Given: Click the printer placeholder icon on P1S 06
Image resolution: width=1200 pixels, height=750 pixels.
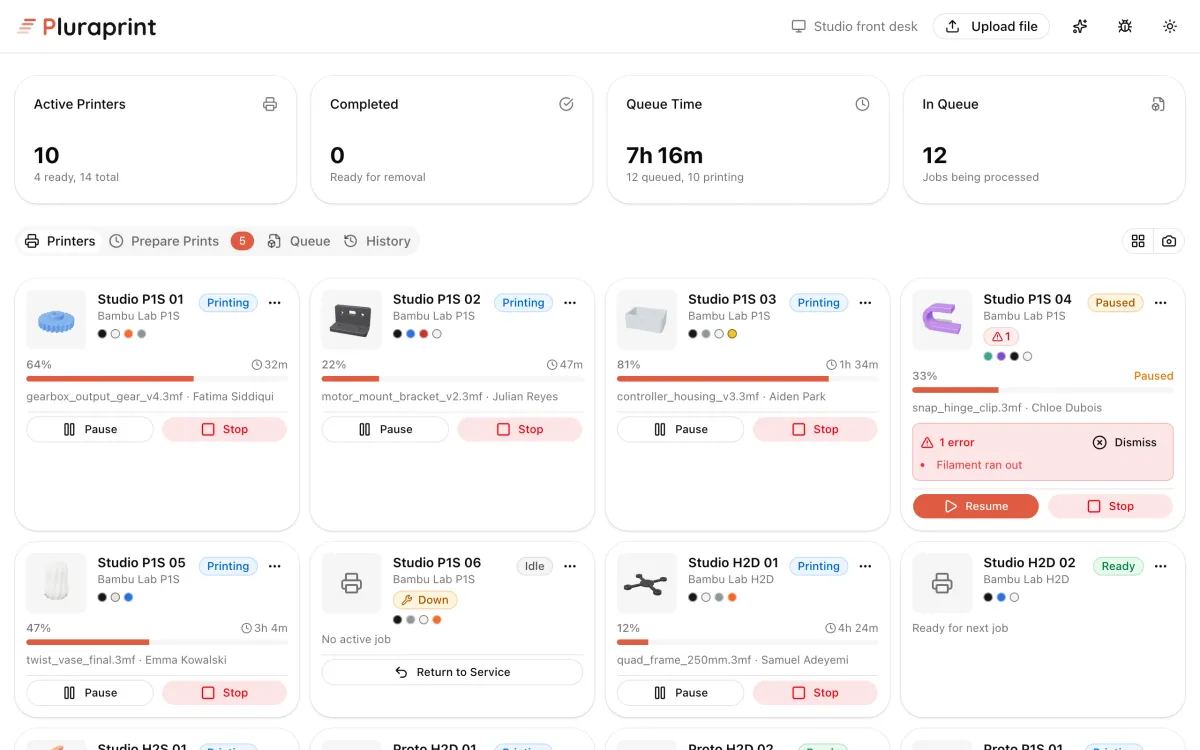Looking at the screenshot, I should pos(351,583).
